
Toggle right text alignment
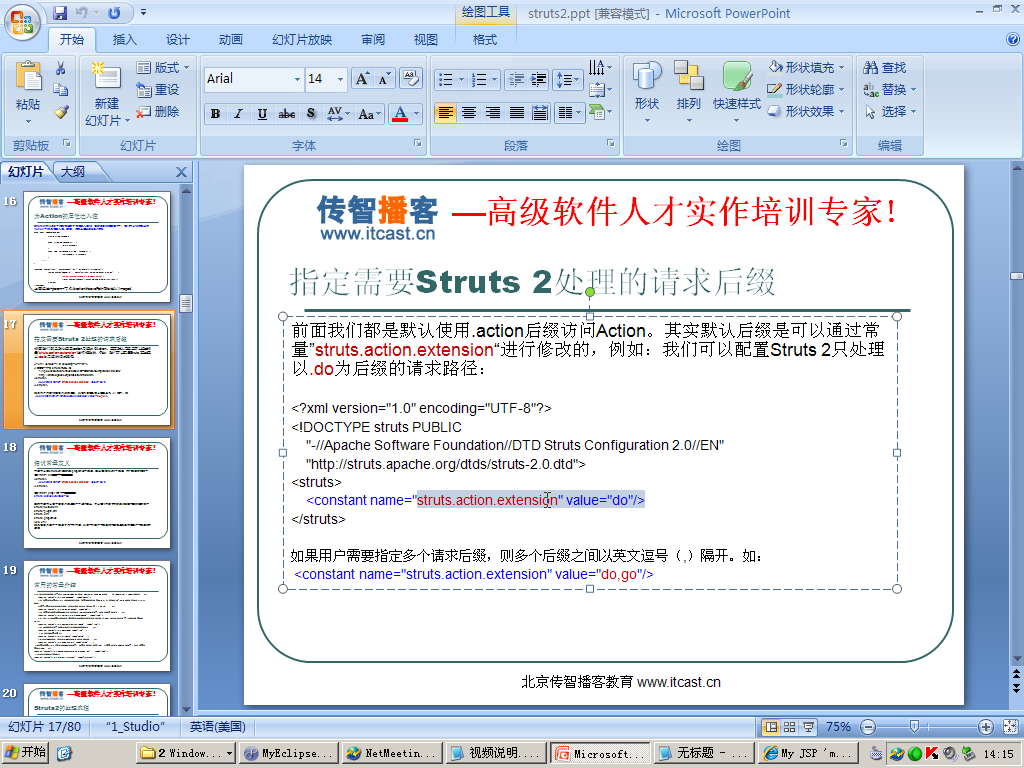(x=493, y=114)
